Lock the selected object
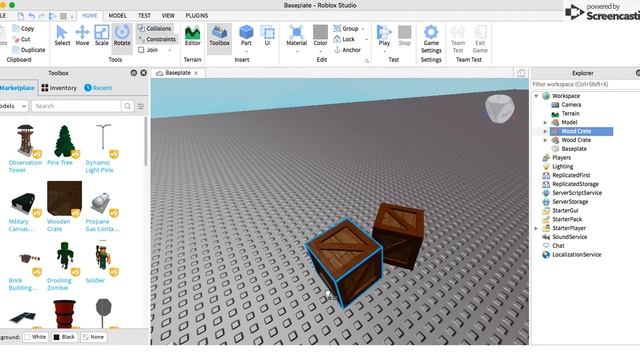640x360 pixels. point(344,39)
